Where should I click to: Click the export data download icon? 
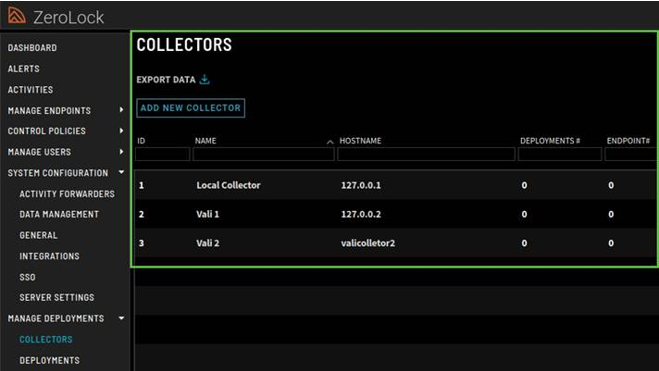coord(204,79)
